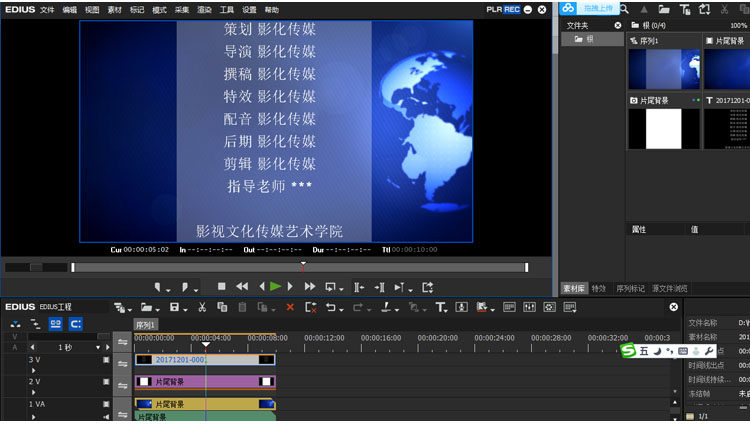750x425 pixels.
Task: Click the rewind button in player
Action: coord(242,286)
